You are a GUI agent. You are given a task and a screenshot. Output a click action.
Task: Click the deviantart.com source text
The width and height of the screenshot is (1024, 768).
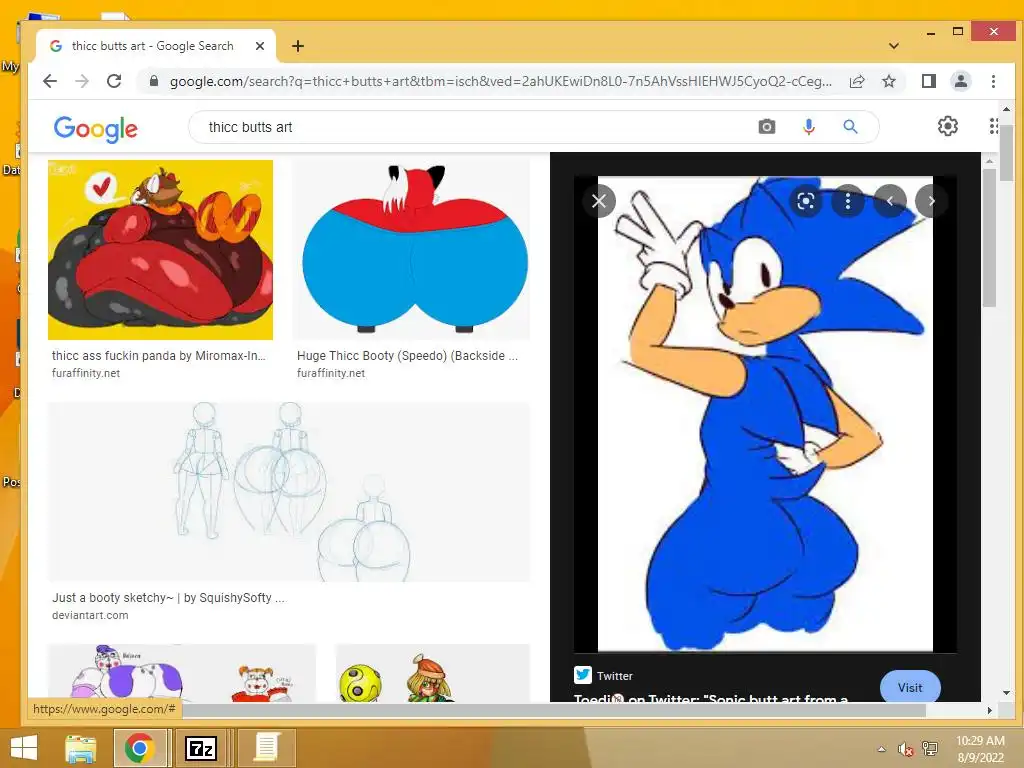point(90,615)
